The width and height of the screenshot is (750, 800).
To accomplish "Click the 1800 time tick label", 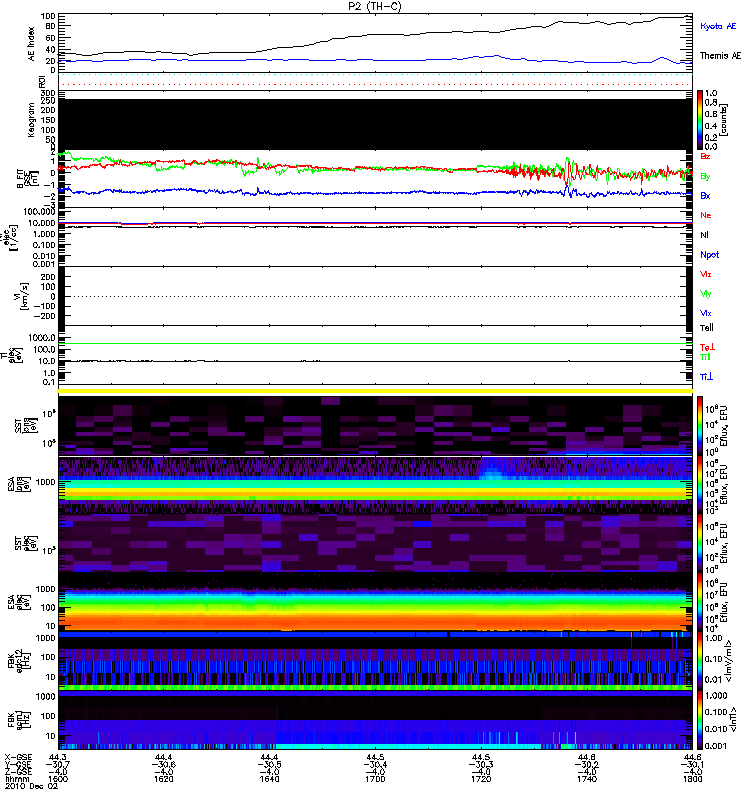I will click(692, 779).
